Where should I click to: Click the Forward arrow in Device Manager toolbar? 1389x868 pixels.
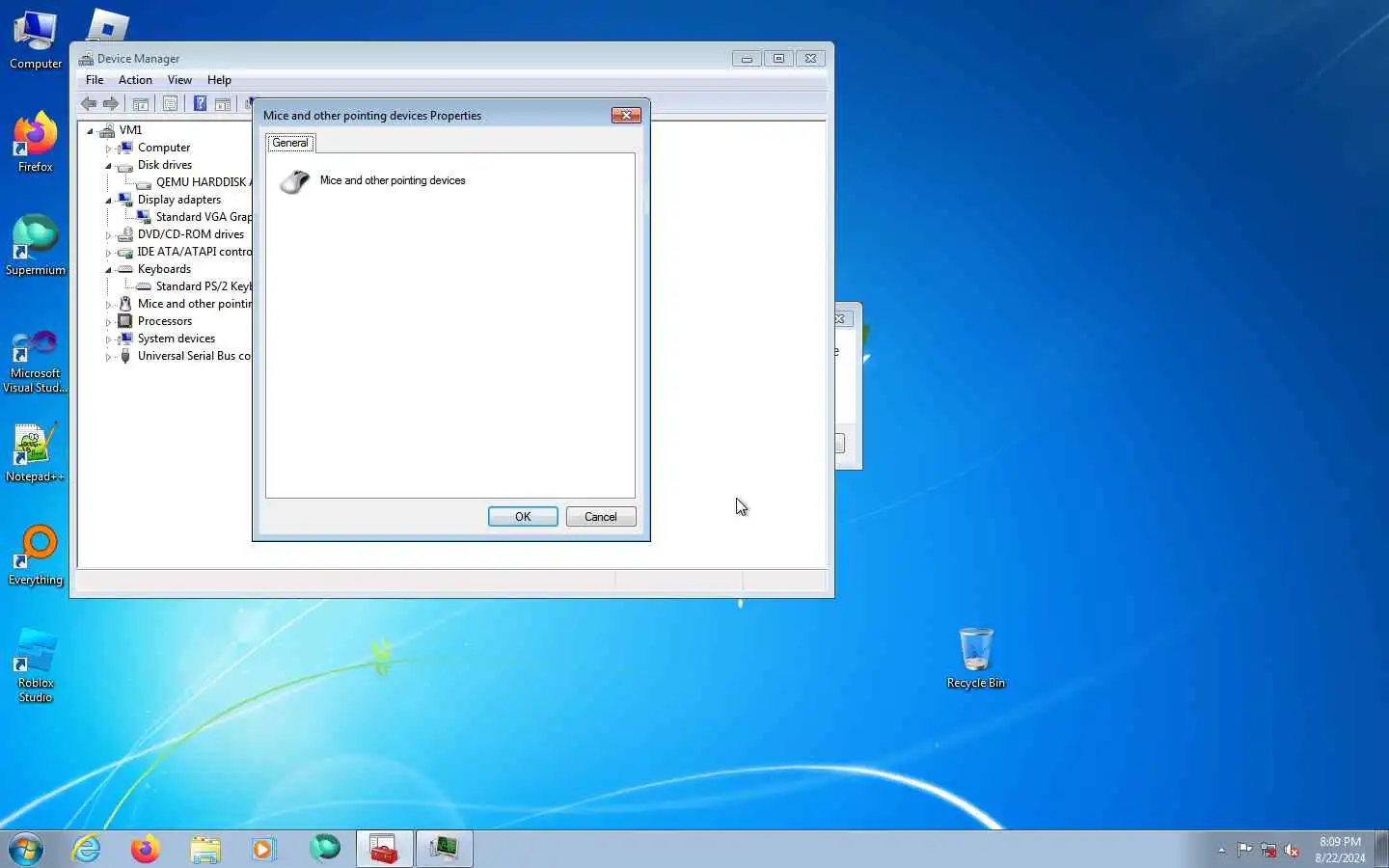point(111,104)
